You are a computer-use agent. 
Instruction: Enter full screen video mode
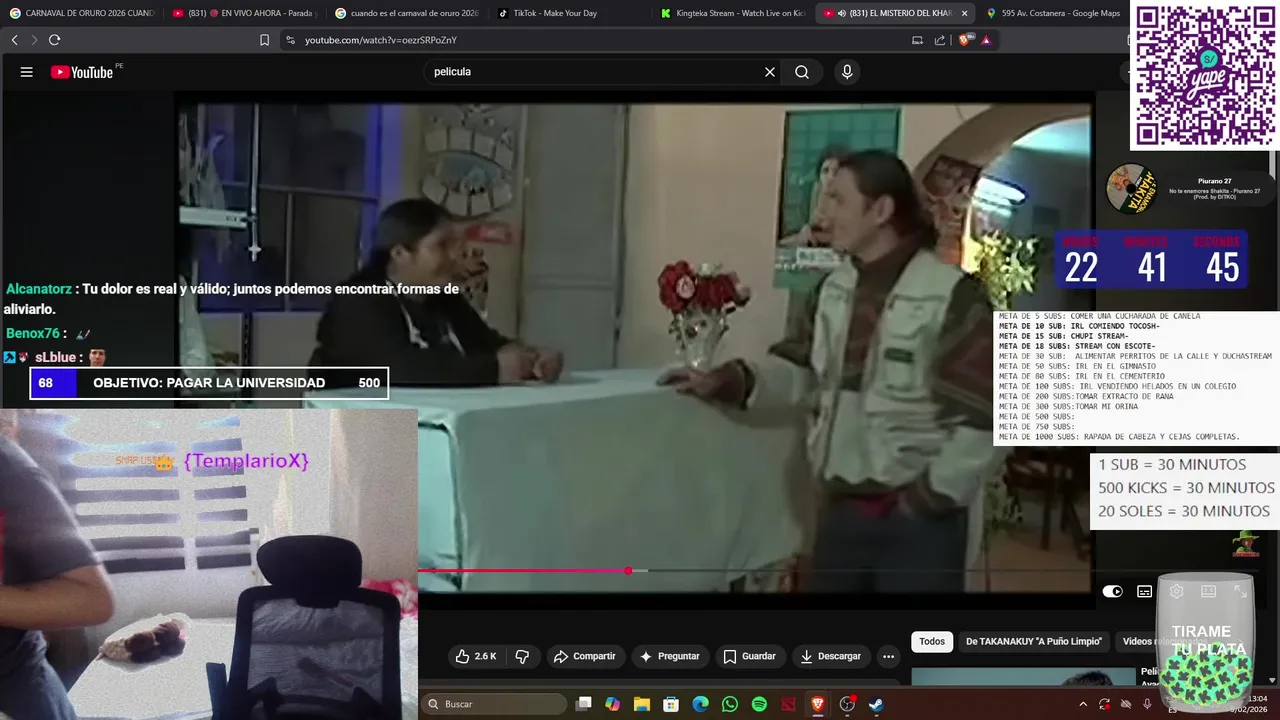(x=1240, y=591)
